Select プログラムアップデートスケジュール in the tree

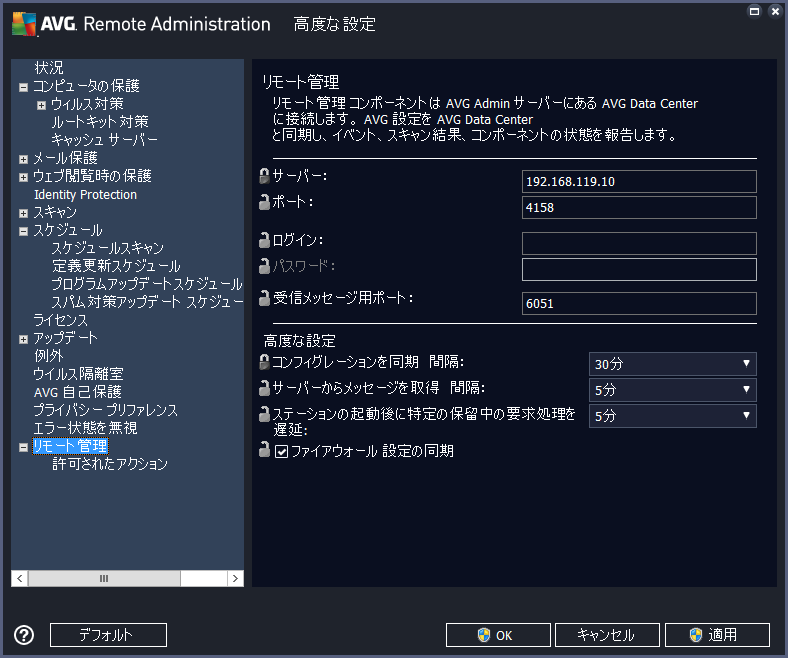147,284
